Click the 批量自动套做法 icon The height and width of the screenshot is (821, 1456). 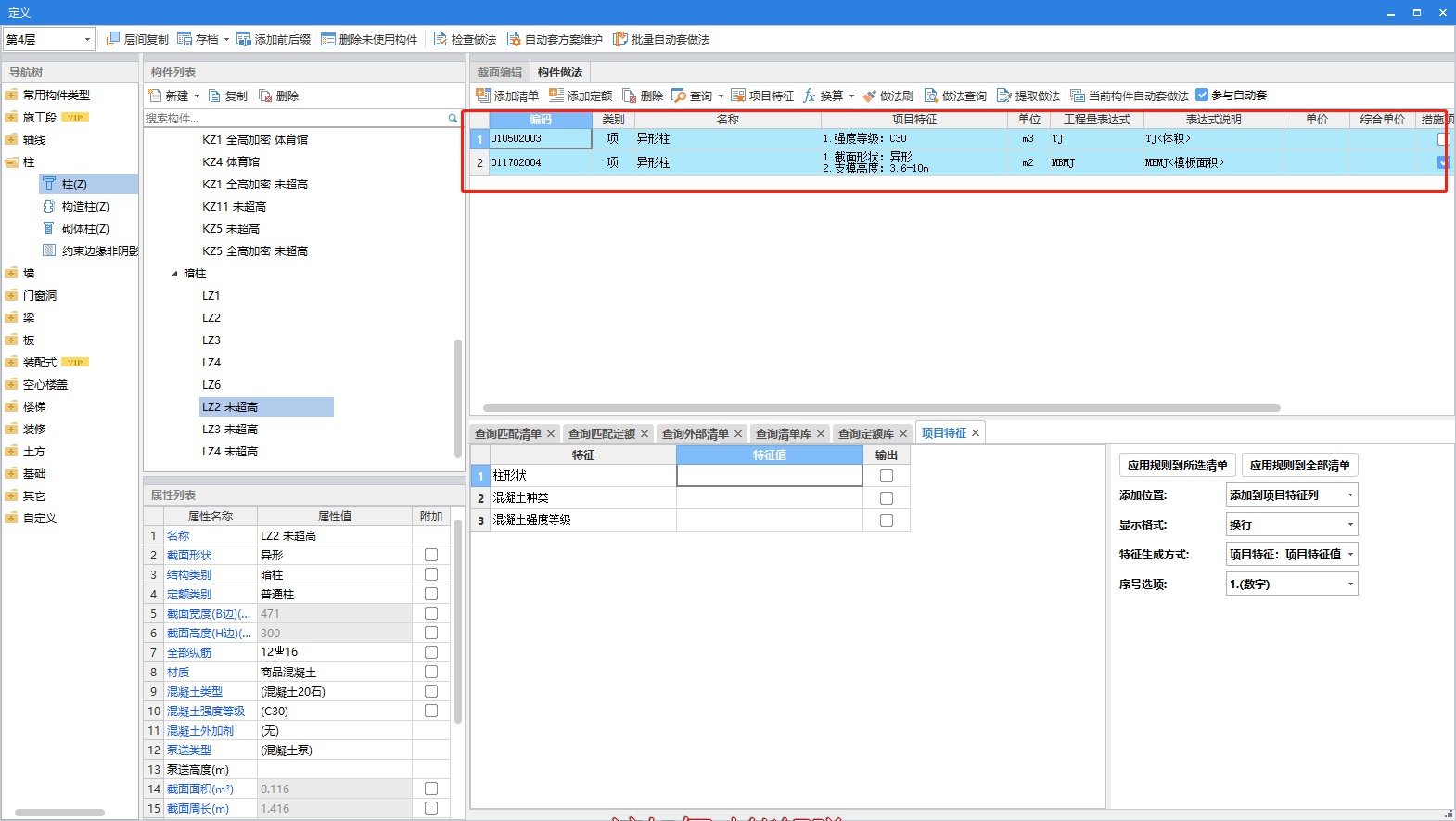coord(620,39)
